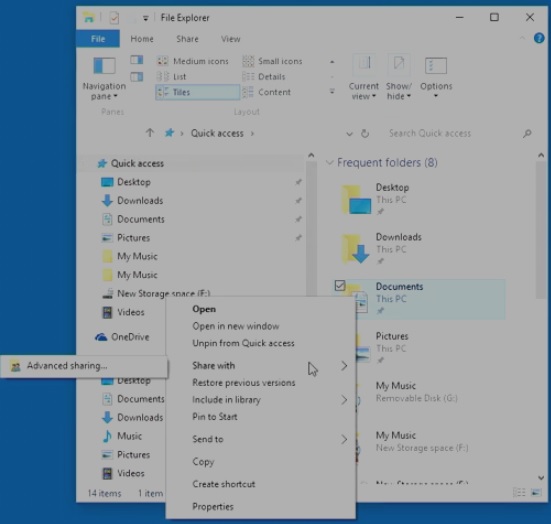Switch to the View tab

tap(231, 39)
